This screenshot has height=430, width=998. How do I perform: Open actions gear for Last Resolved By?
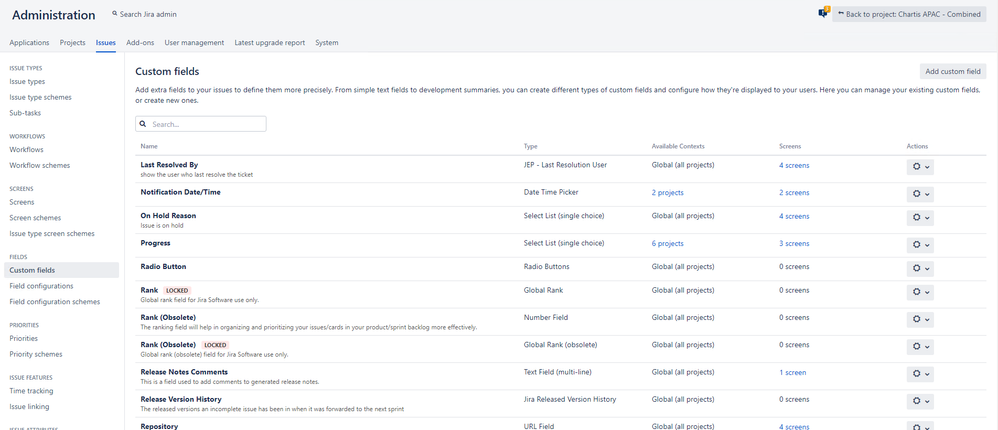click(920, 167)
